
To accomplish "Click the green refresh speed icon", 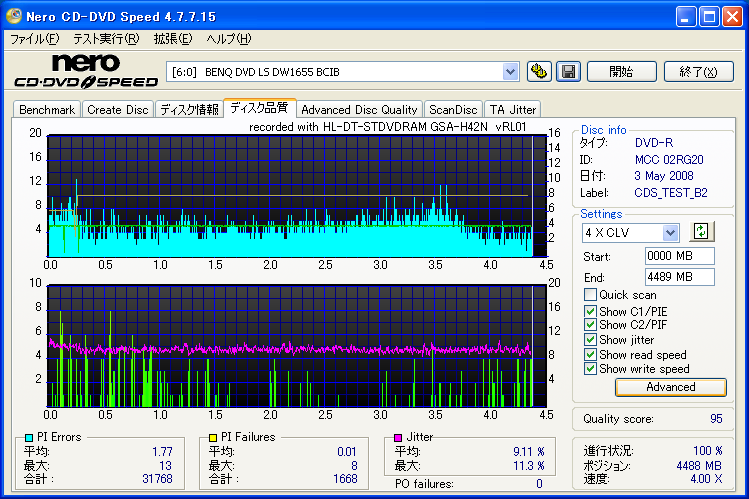I will 701,232.
